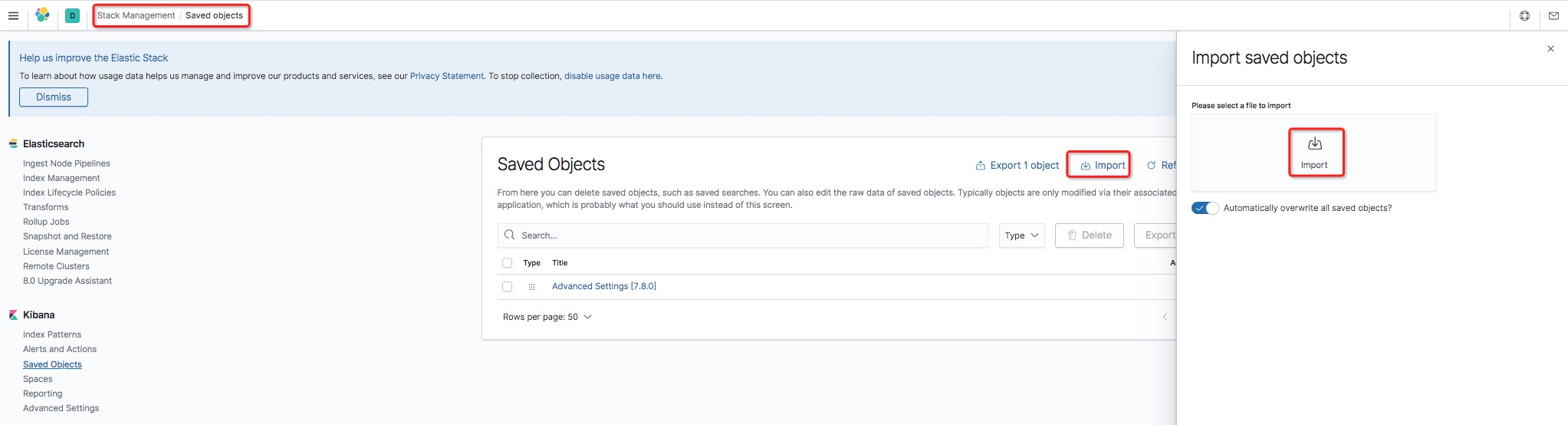Sort by Type column header
This screenshot has width=1568, height=425.
(531, 262)
